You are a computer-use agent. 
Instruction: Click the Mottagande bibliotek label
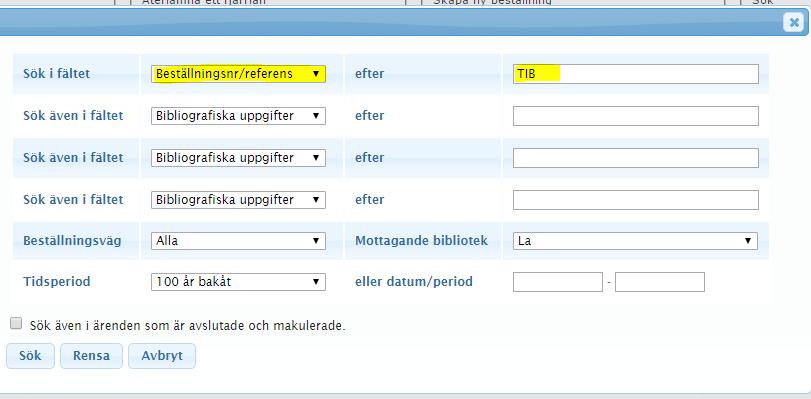point(422,241)
